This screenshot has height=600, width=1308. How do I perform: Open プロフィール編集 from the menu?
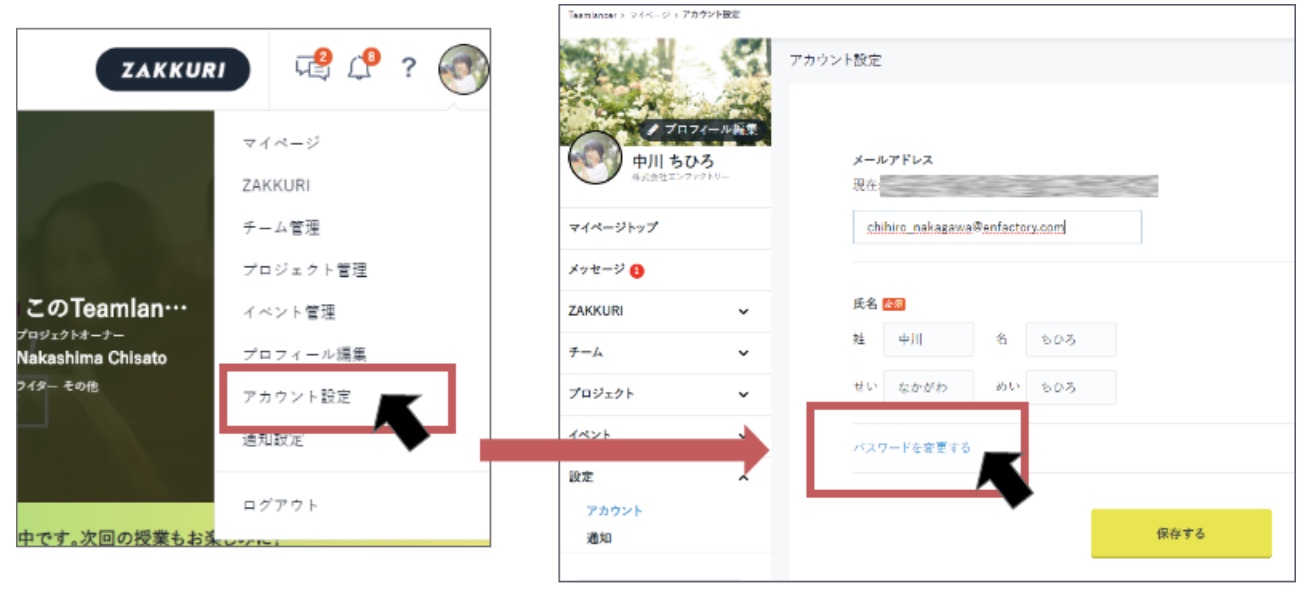(304, 354)
